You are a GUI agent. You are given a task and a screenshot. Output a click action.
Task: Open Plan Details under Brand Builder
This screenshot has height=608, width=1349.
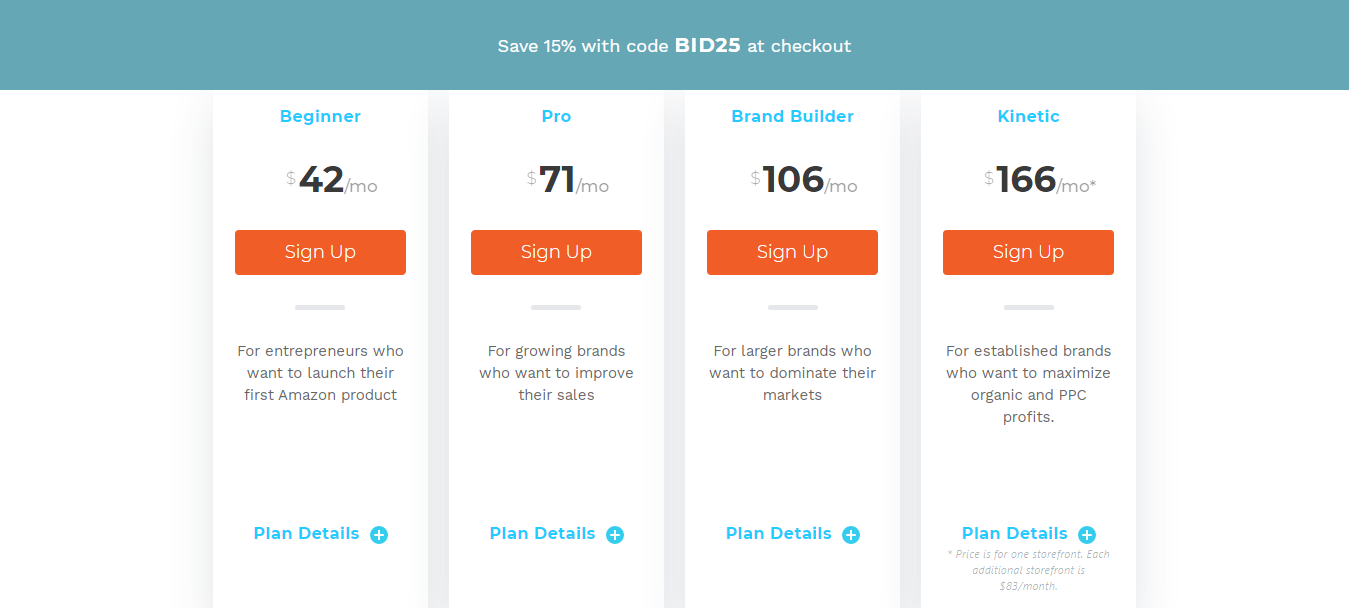click(778, 533)
